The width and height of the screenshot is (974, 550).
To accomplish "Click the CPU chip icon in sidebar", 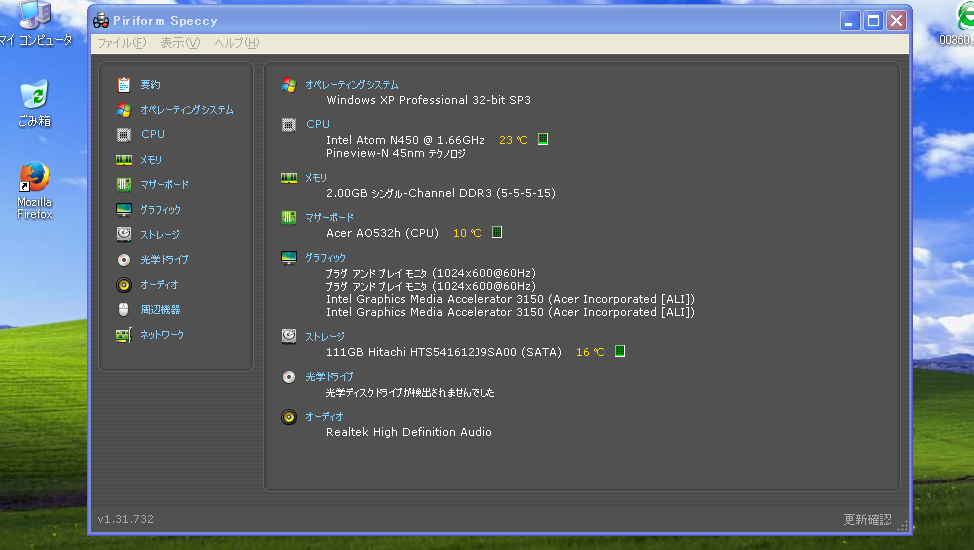I will [124, 134].
